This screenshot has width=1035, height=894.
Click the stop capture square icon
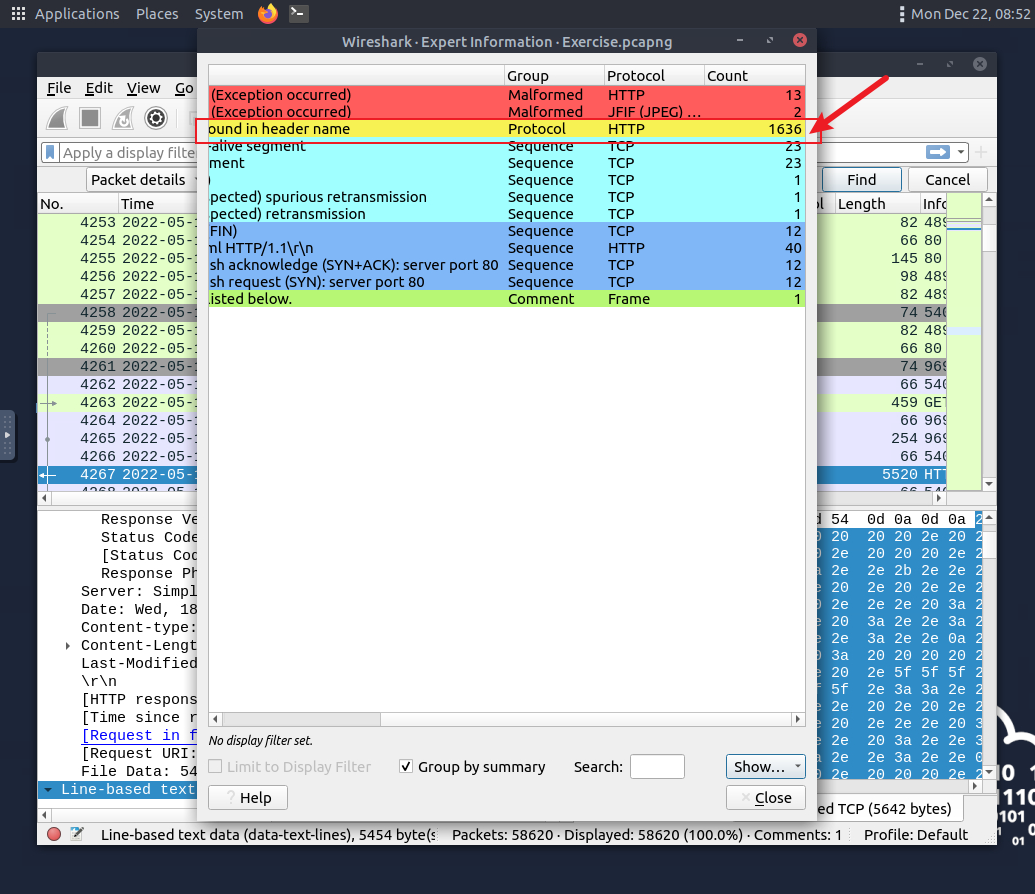point(90,118)
